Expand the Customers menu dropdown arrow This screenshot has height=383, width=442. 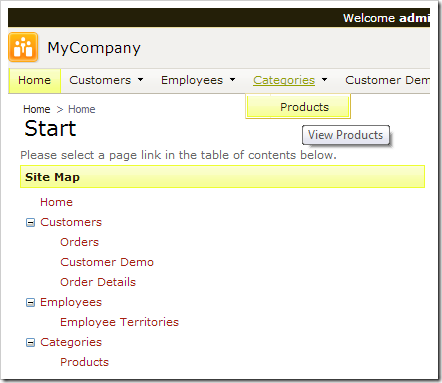[140, 80]
